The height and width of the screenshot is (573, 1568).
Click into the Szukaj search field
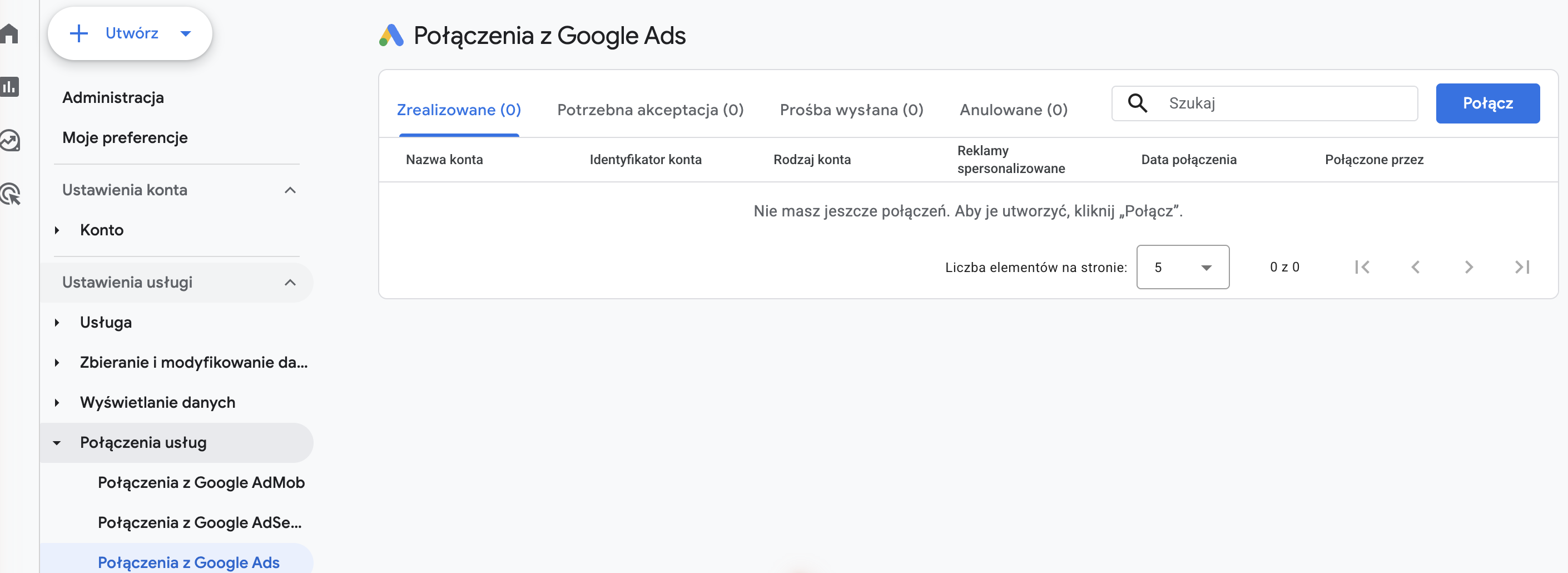coord(1265,103)
